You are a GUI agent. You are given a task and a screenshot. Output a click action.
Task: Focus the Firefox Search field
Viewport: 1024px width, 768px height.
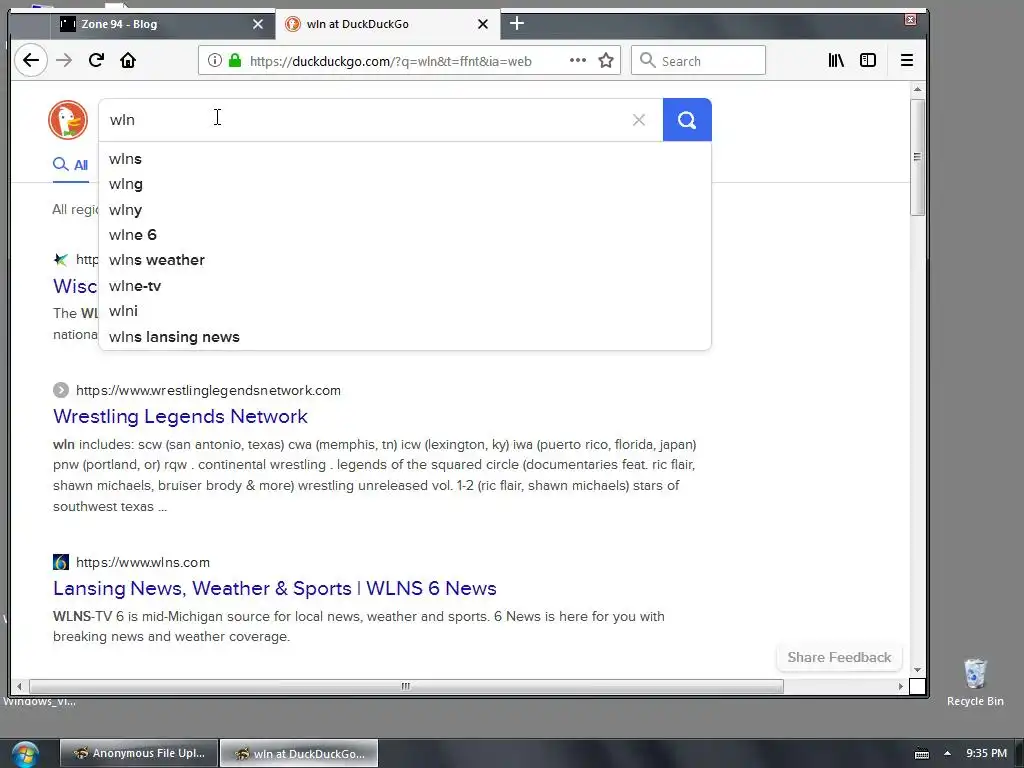click(698, 61)
